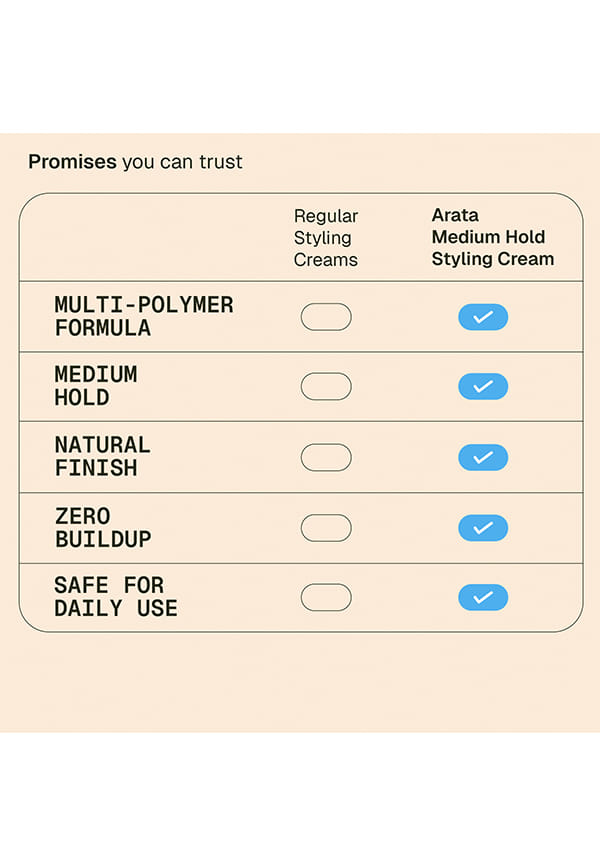Screen dimensions: 600x866
Task: Select empty pill for Safe For Daily Use regular creams
Action: tap(326, 597)
